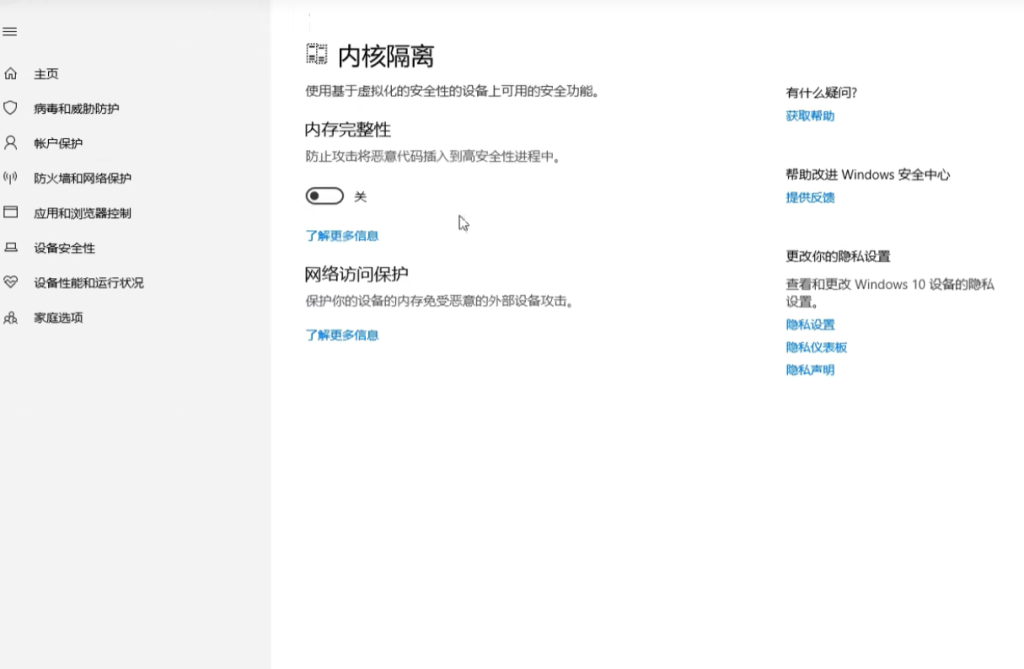This screenshot has height=669, width=1024.
Task: Click the 获取帮助 link
Action: [x=810, y=116]
